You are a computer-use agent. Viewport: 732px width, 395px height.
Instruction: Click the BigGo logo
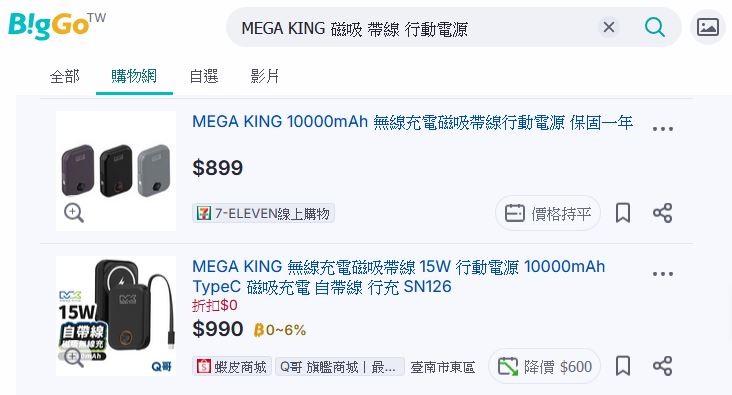click(57, 25)
